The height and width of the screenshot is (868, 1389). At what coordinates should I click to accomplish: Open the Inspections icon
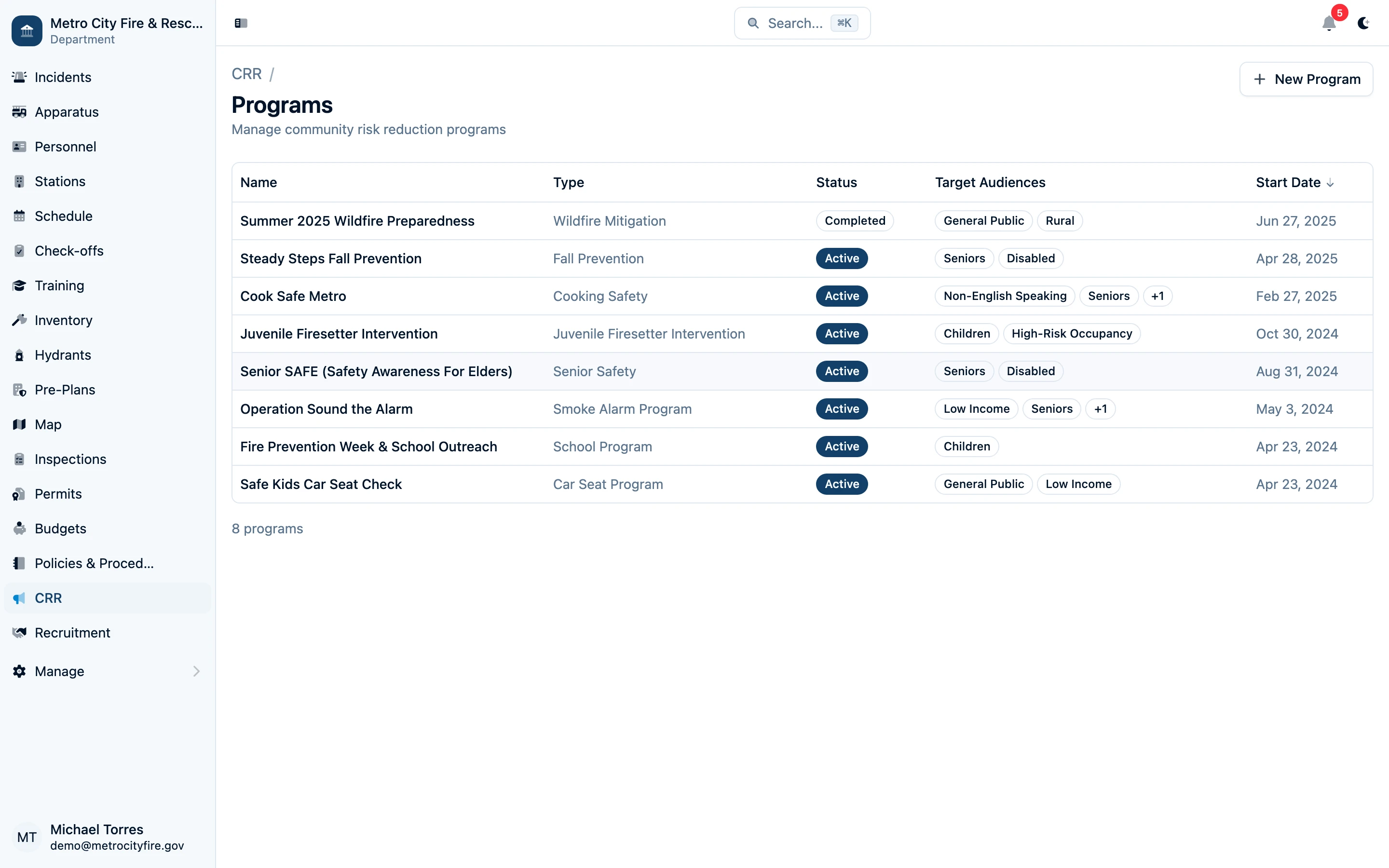pyautogui.click(x=19, y=459)
